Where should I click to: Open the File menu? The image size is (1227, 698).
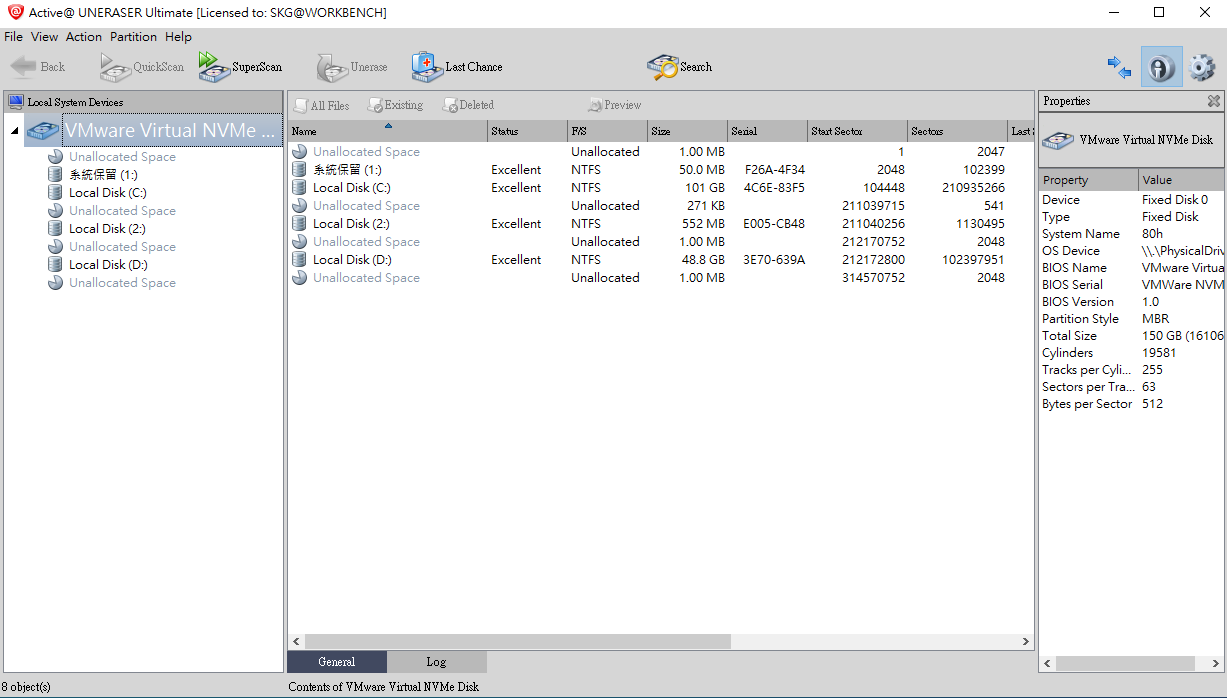point(13,37)
